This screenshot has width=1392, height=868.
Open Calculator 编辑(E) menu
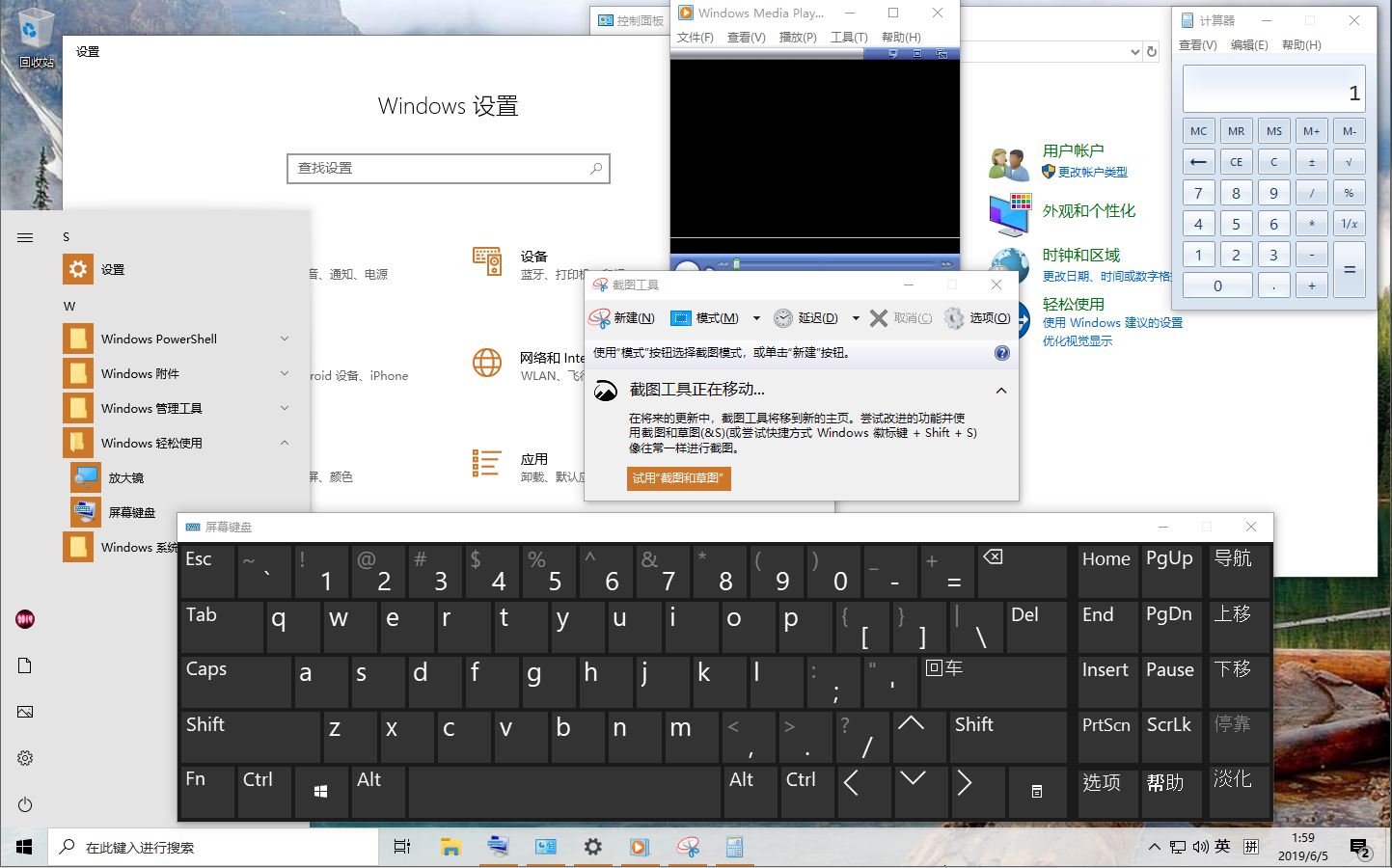(x=1249, y=45)
